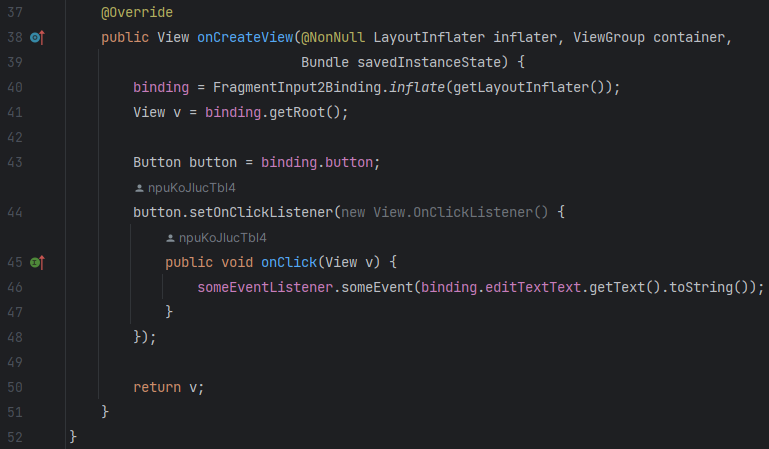The width and height of the screenshot is (769, 449).
Task: Open author hint npuKoJlucTbI4 above onClick
Action: [222, 238]
